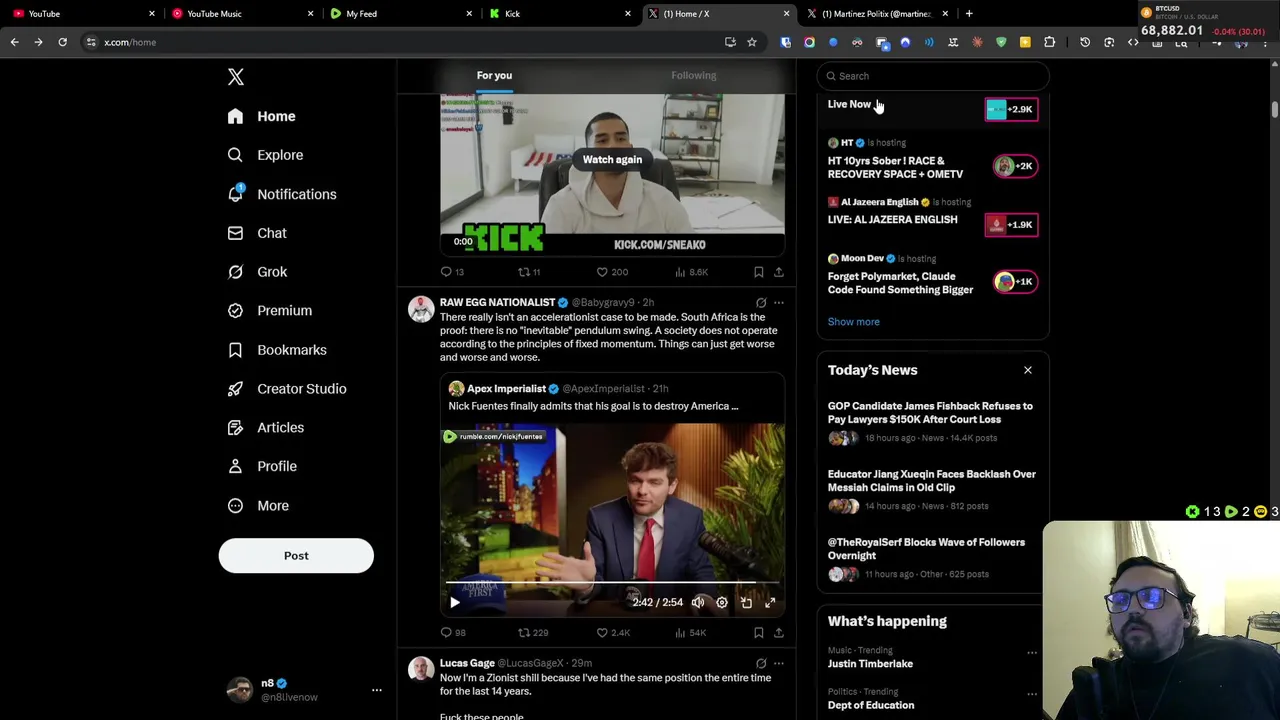Open Creator Studio in the sidebar
1280x720 pixels.
[x=287, y=389]
